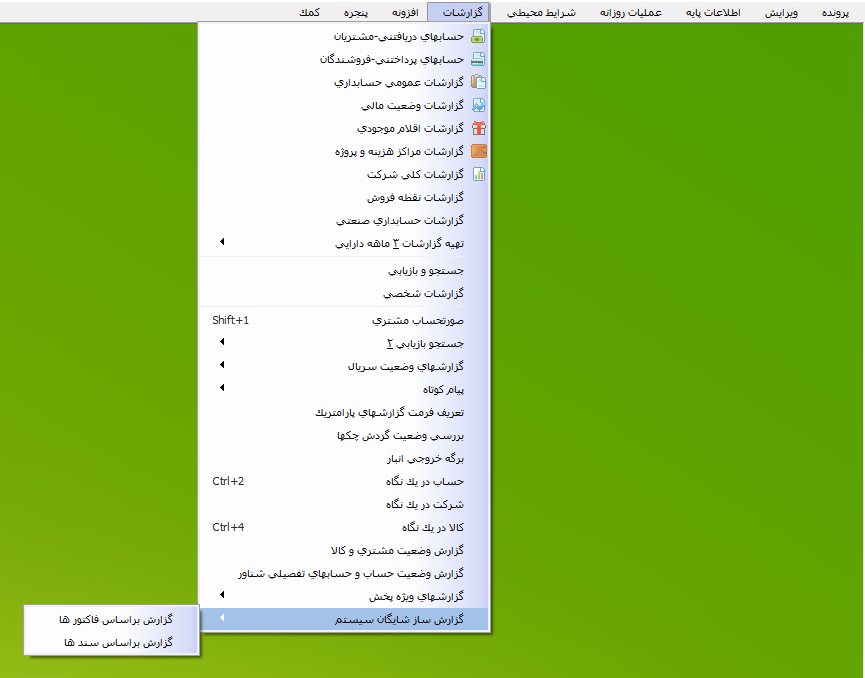865x678 pixels.
Task: Open the اطلاعات پایه menu
Action: pos(720,13)
